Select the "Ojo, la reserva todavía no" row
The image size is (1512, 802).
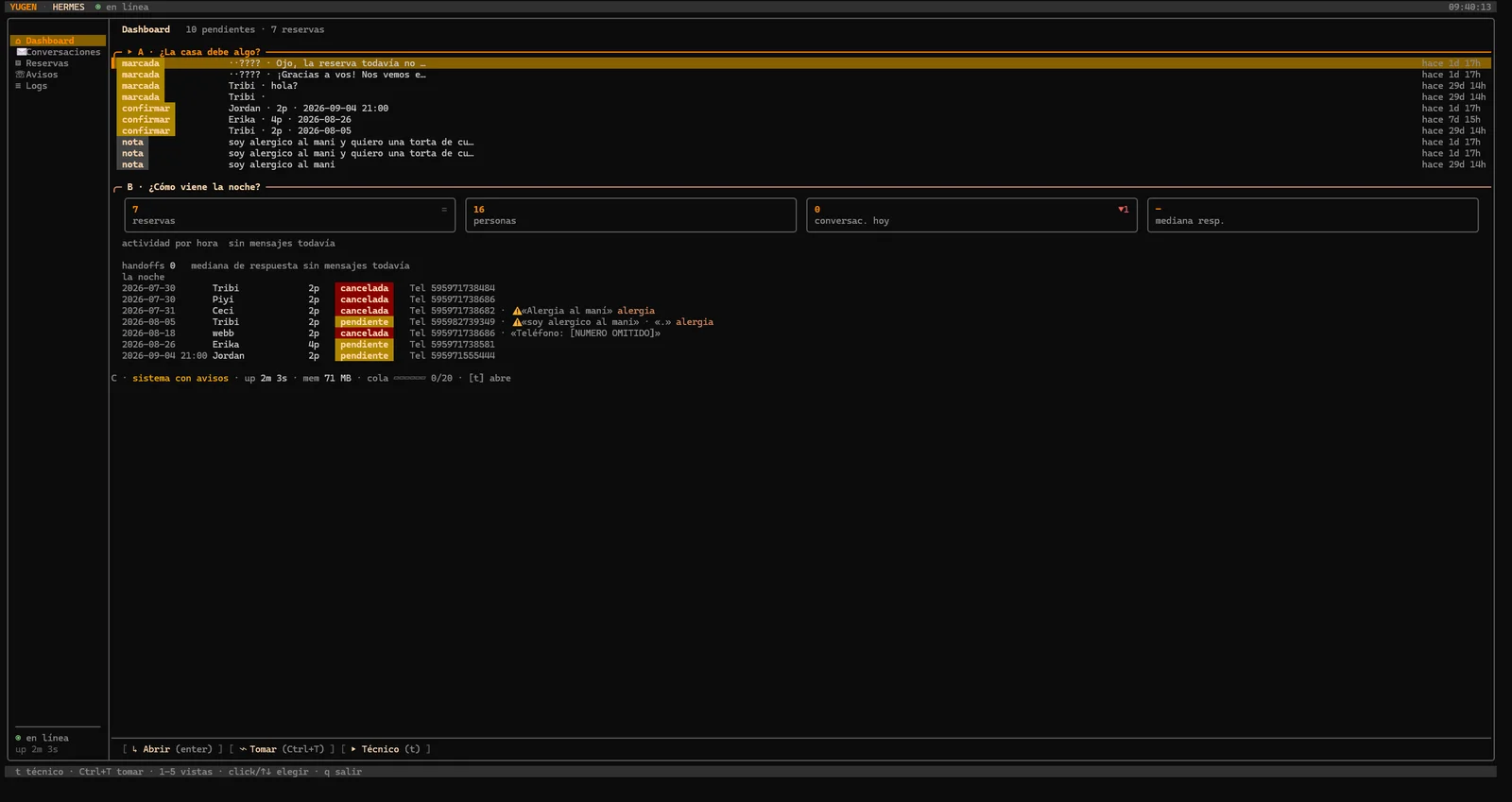pos(801,63)
